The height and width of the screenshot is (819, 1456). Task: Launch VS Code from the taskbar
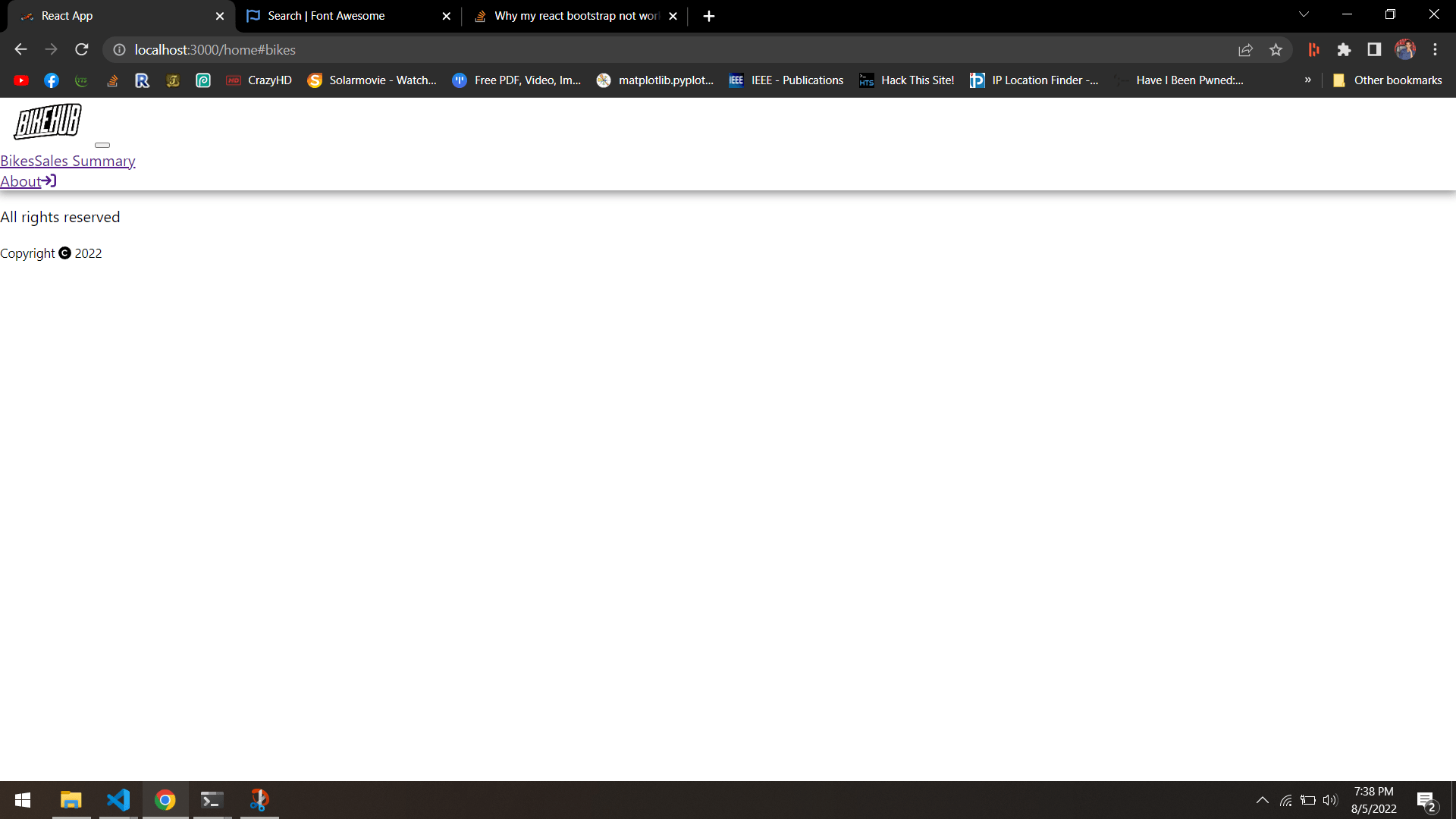click(x=118, y=800)
